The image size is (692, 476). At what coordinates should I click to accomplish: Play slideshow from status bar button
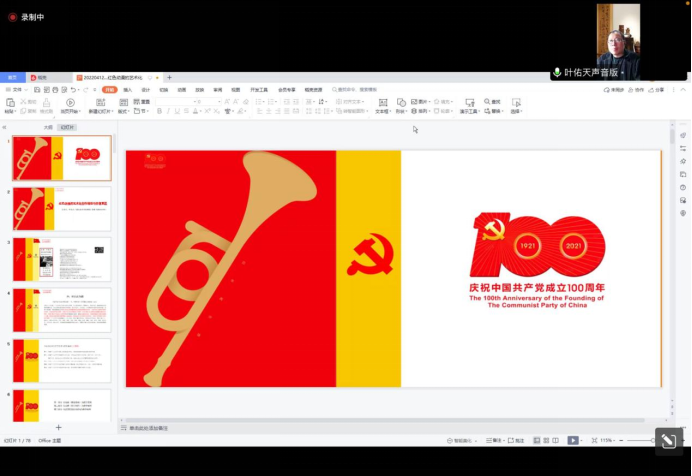tap(573, 440)
